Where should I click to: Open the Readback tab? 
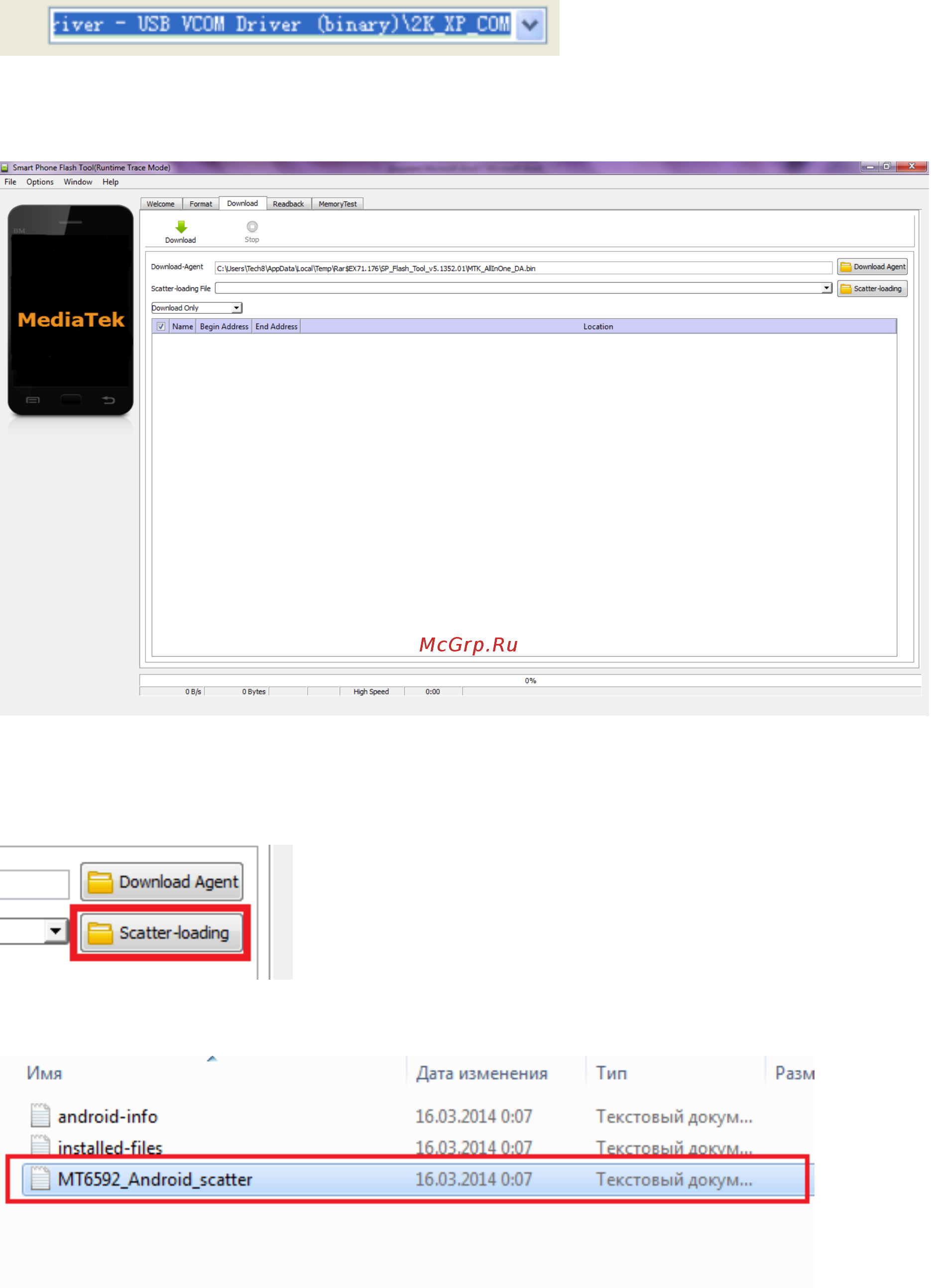[x=288, y=204]
